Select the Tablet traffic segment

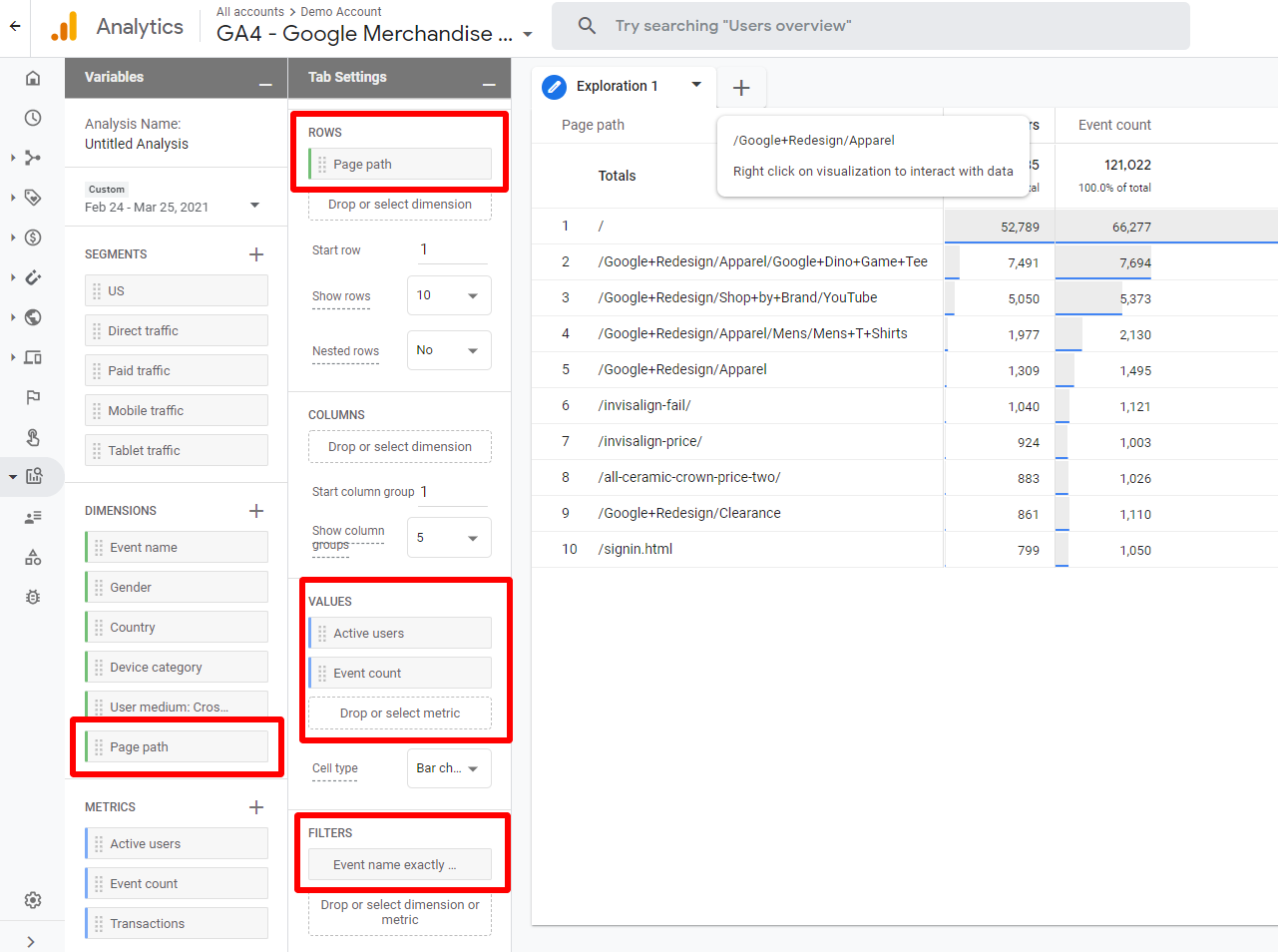pos(177,450)
